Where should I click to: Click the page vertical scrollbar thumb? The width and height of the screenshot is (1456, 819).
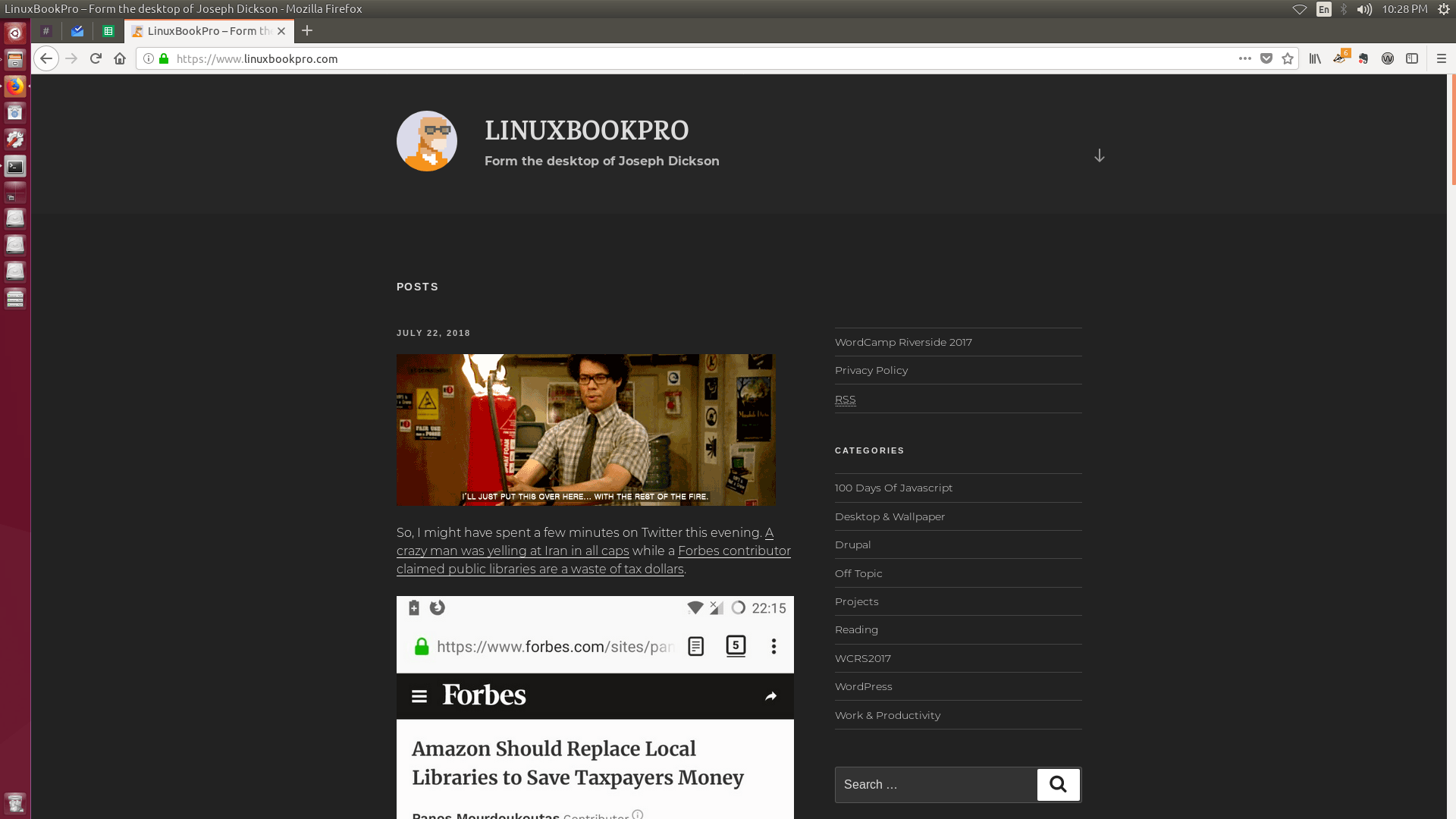point(1452,130)
